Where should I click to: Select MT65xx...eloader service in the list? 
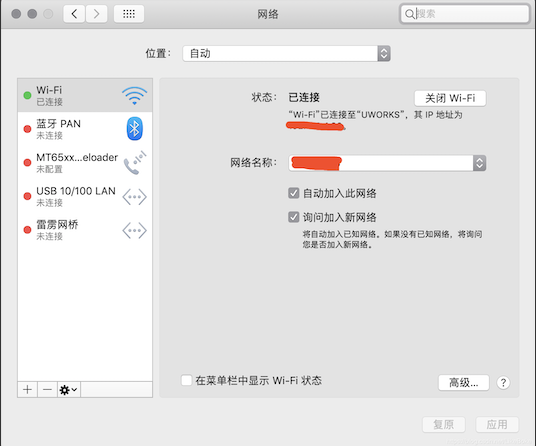(x=85, y=163)
